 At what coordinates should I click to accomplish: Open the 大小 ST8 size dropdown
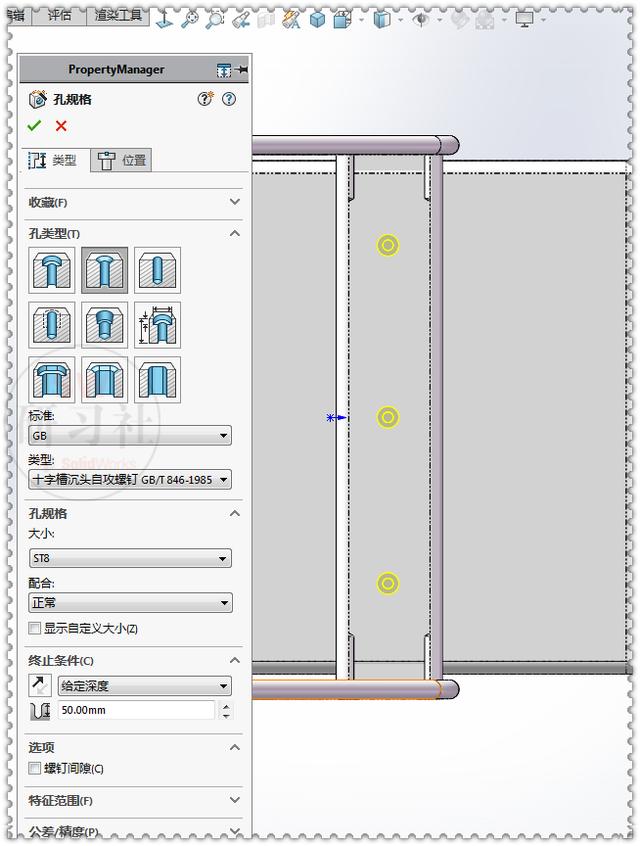pos(130,558)
